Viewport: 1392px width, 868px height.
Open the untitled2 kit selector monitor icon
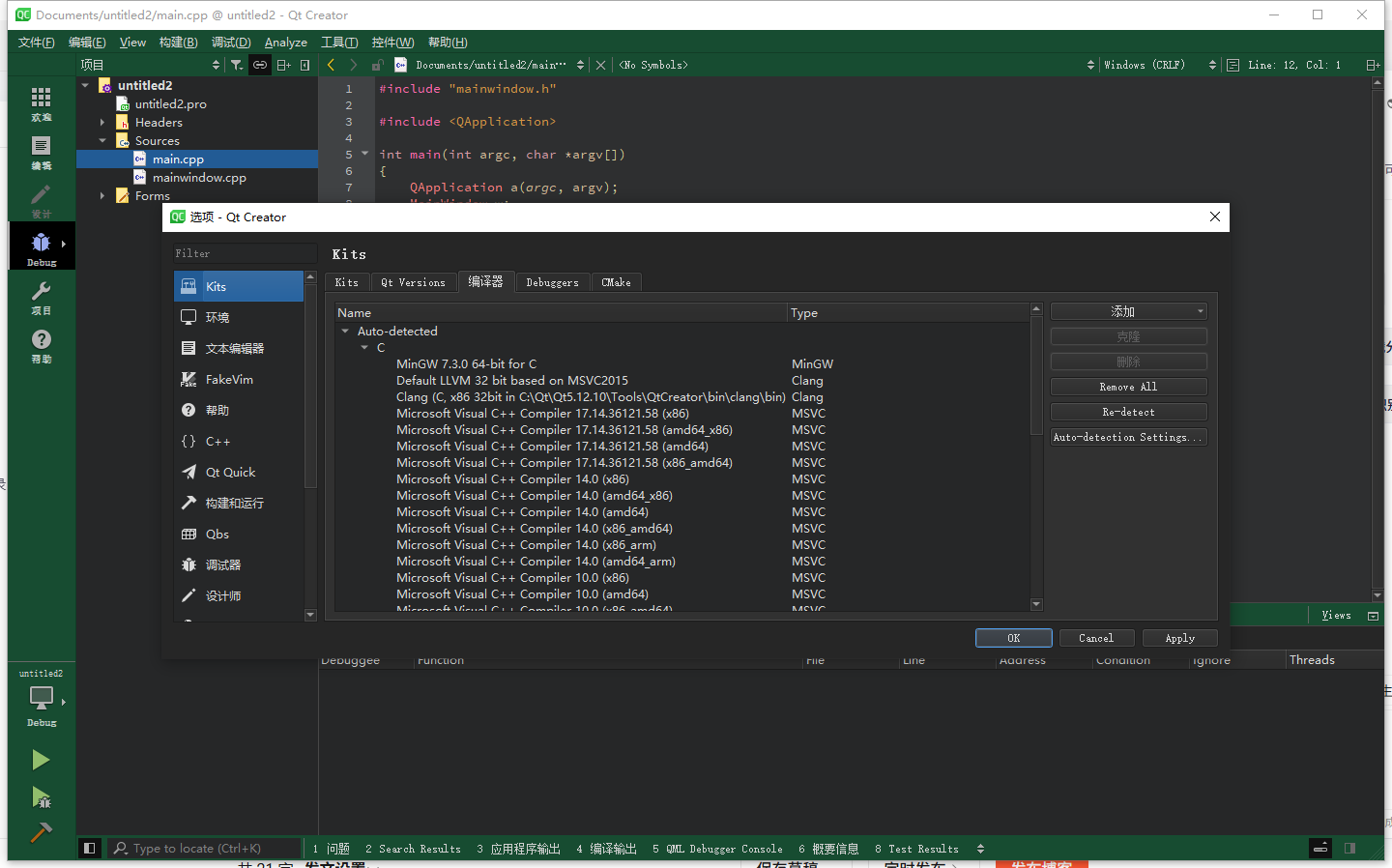click(41, 698)
